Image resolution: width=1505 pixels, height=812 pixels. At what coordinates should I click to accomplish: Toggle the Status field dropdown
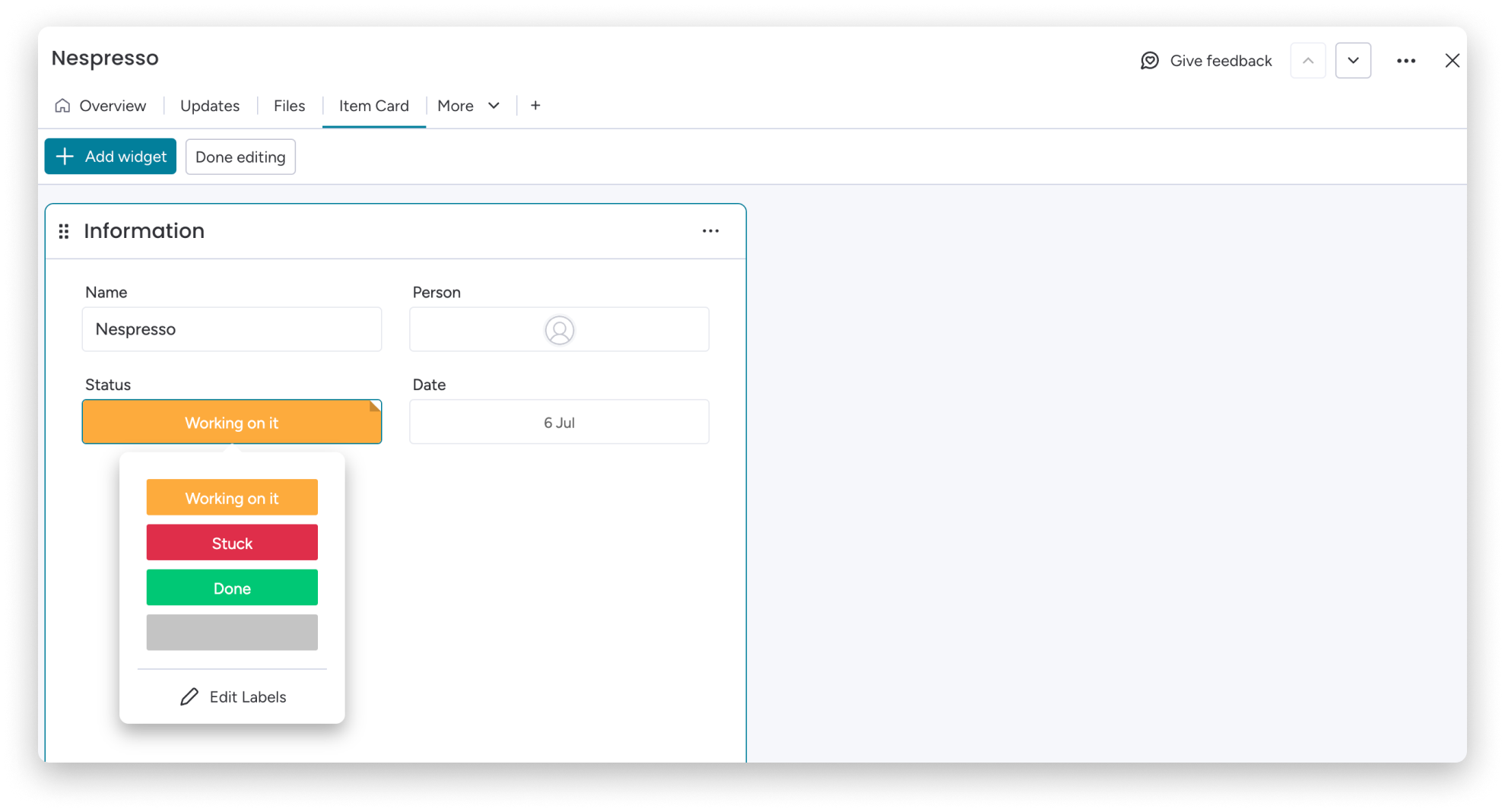click(x=232, y=422)
